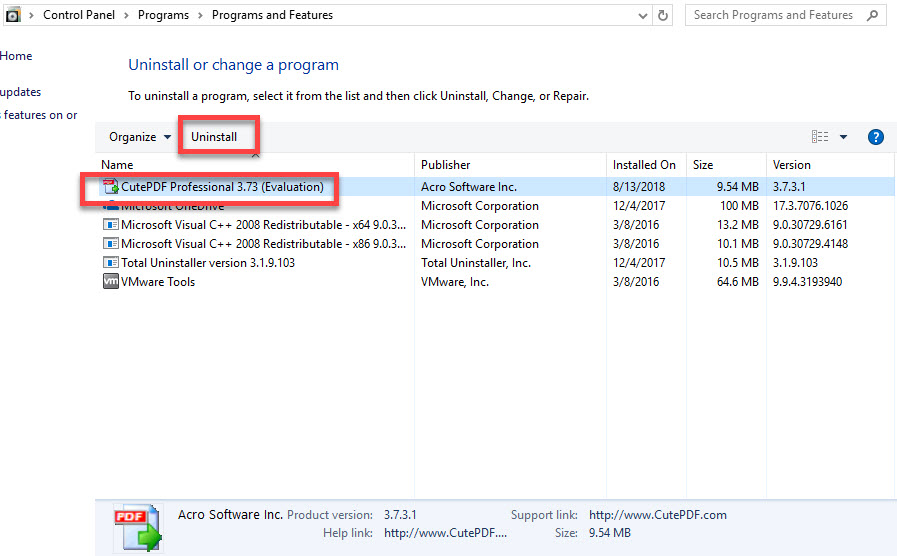Go to Programs breadcrumb
Image resolution: width=897 pixels, height=556 pixels.
tap(163, 15)
